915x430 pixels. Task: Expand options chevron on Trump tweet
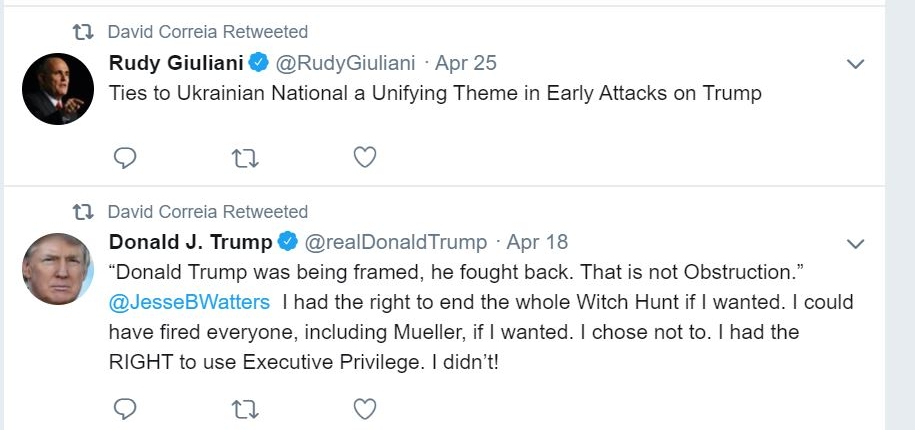[855, 243]
